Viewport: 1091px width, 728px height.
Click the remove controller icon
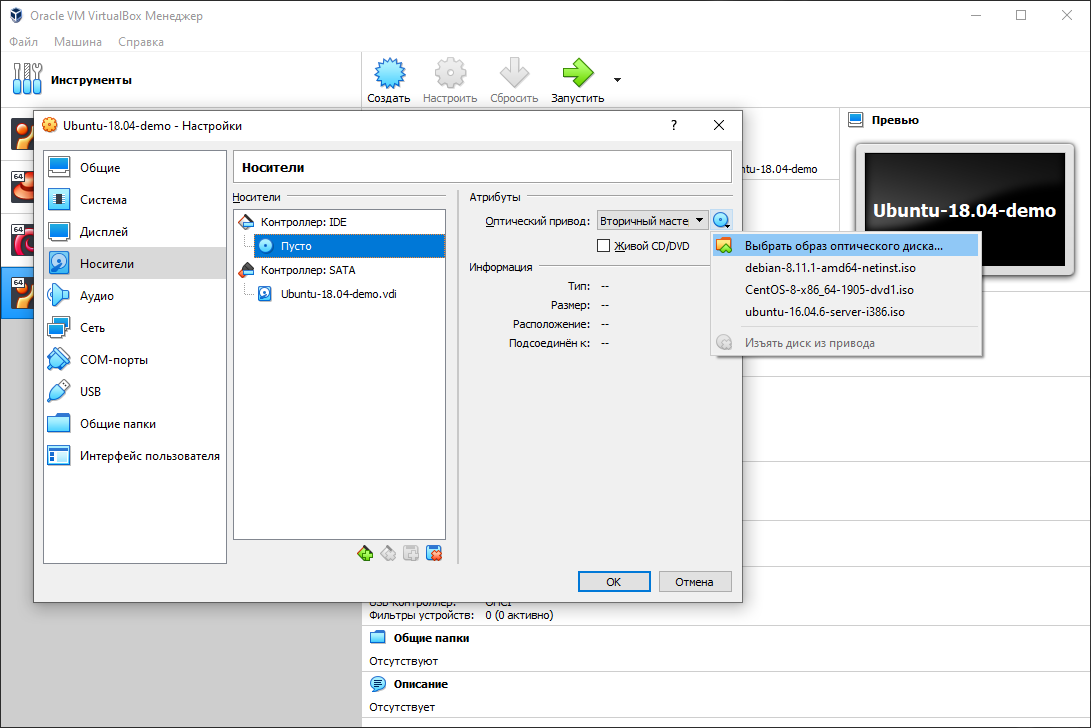(388, 553)
